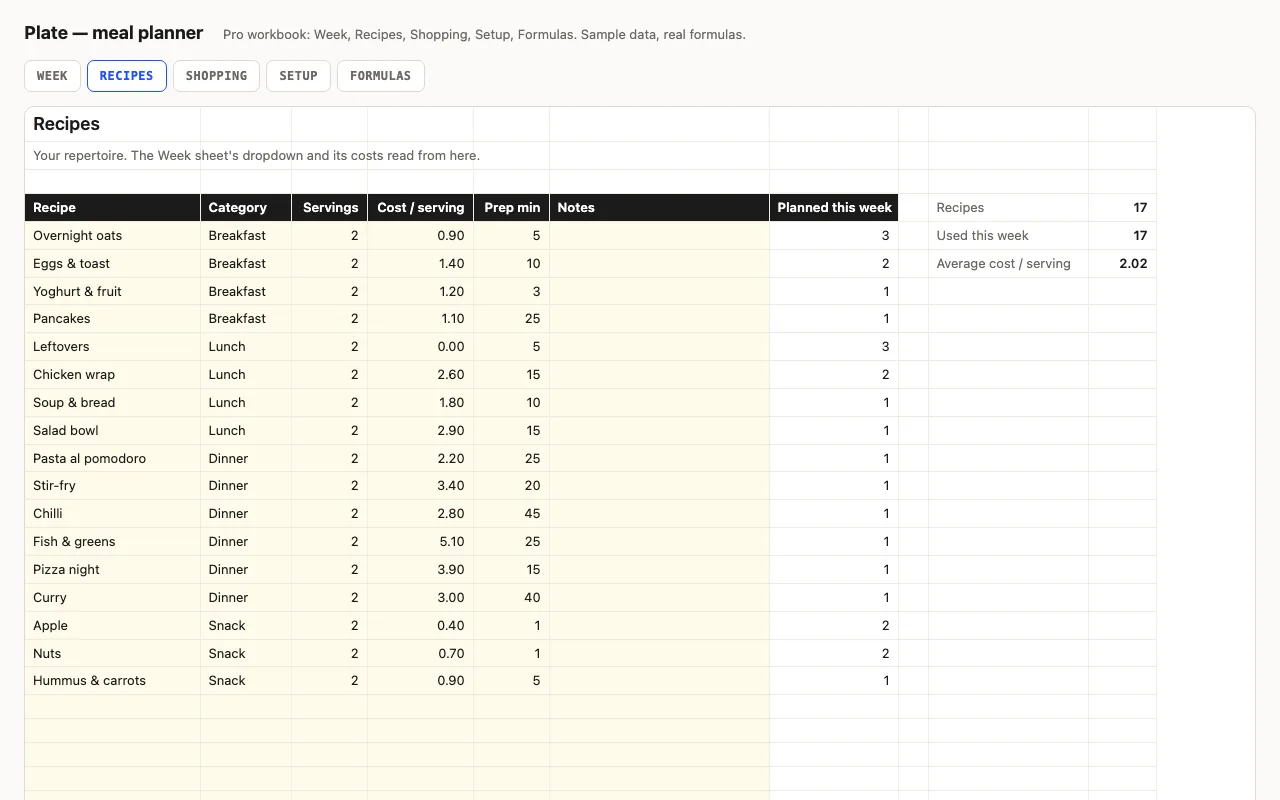1280x800 pixels.
Task: Select the Overnight oats recipe cell
Action: 113,236
